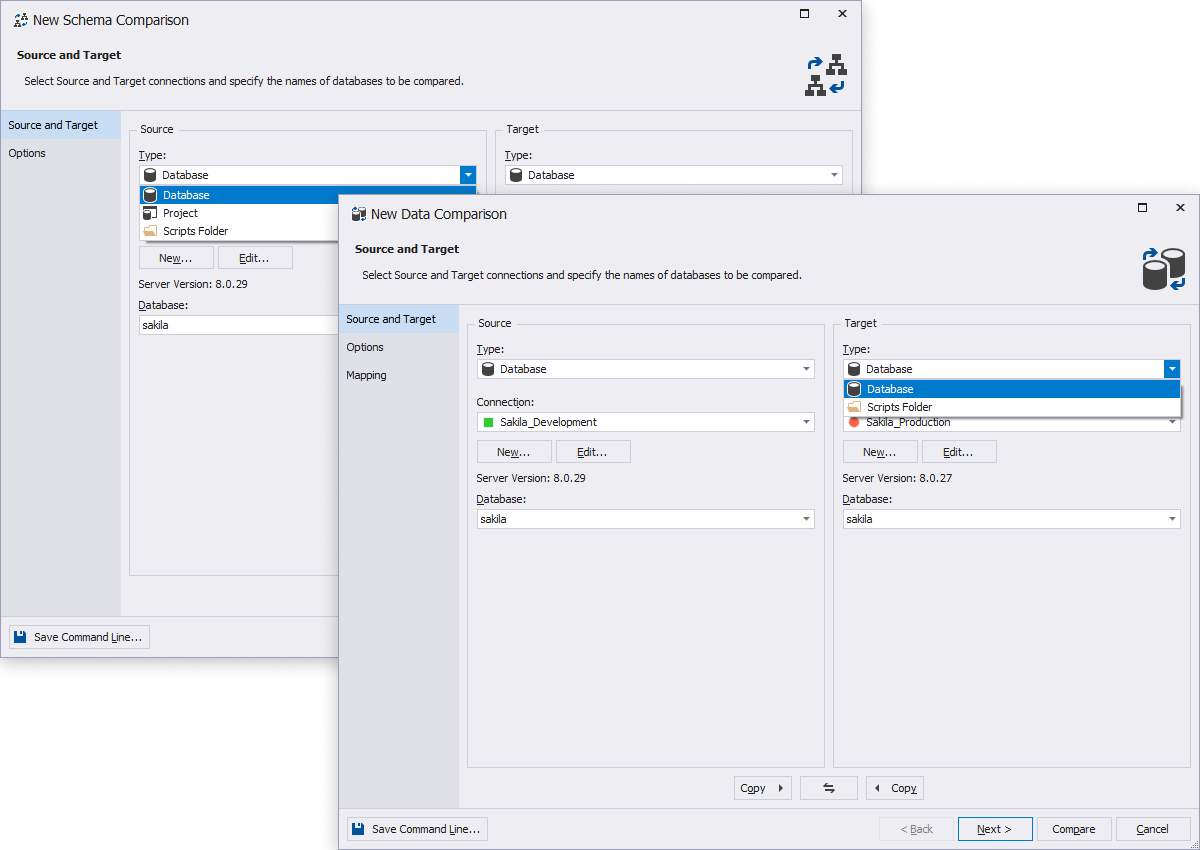This screenshot has height=850, width=1200.
Task: Copy target settings to source with Copy left button
Action: [895, 788]
